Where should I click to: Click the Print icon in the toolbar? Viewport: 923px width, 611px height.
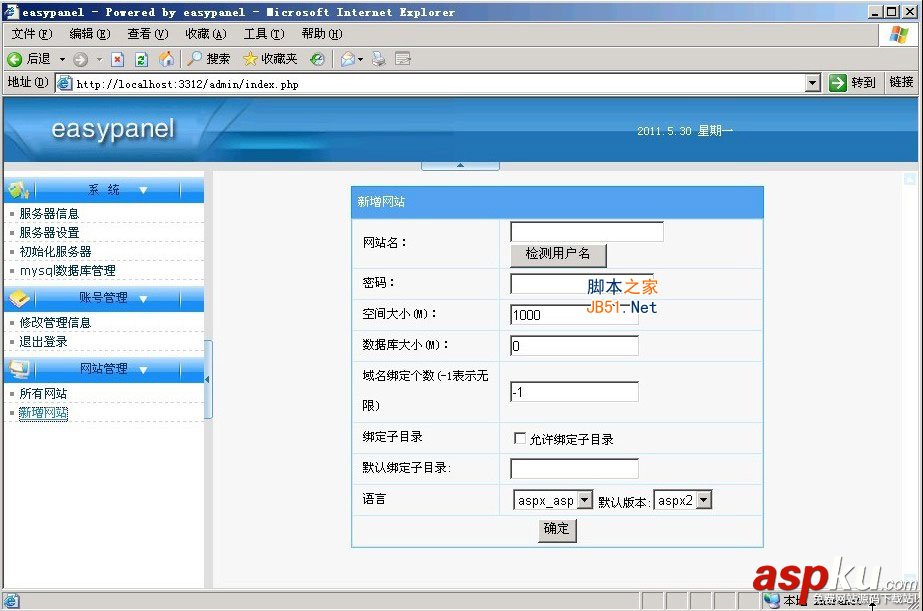tap(378, 59)
